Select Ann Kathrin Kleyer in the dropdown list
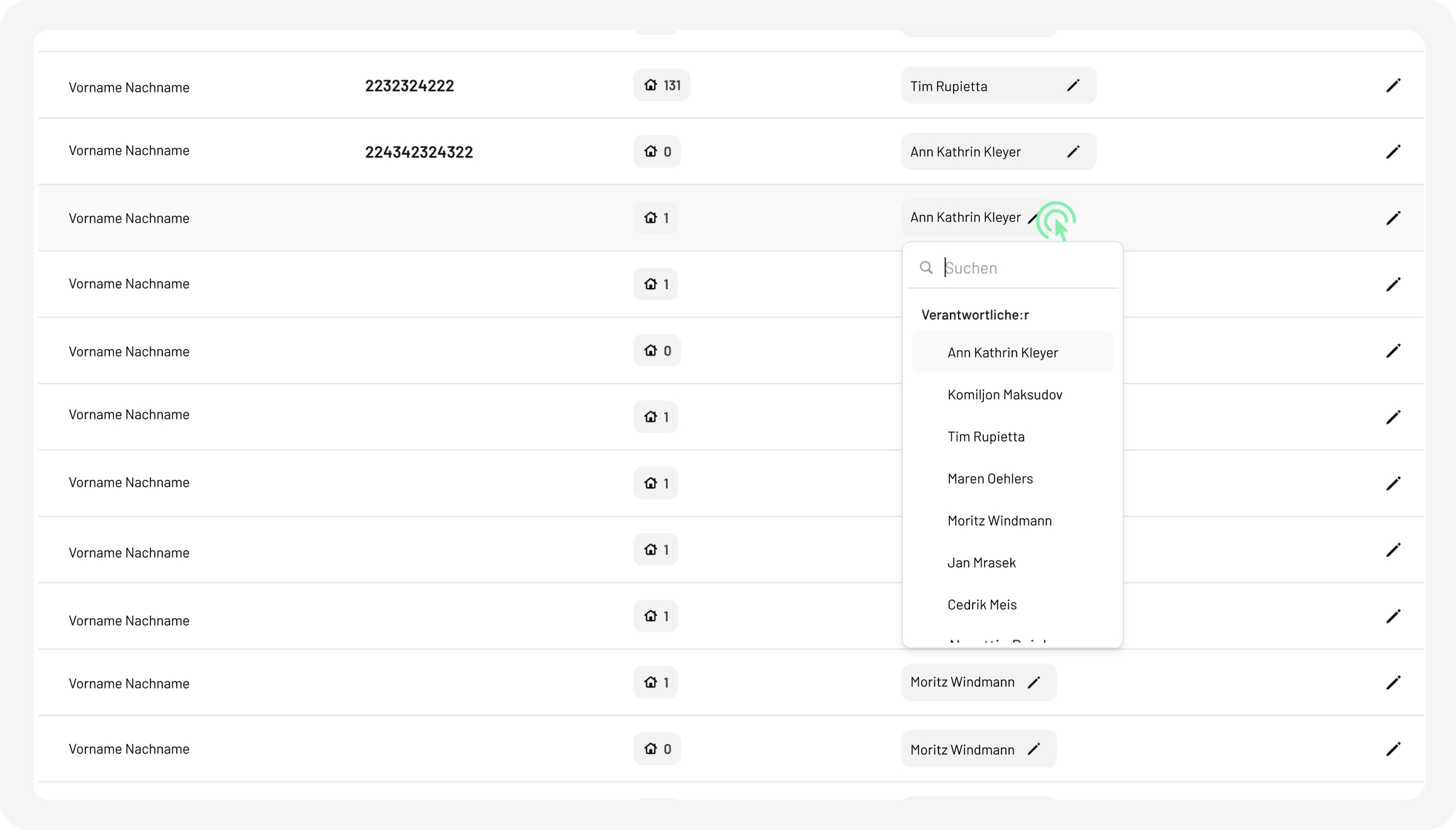 coord(1002,353)
